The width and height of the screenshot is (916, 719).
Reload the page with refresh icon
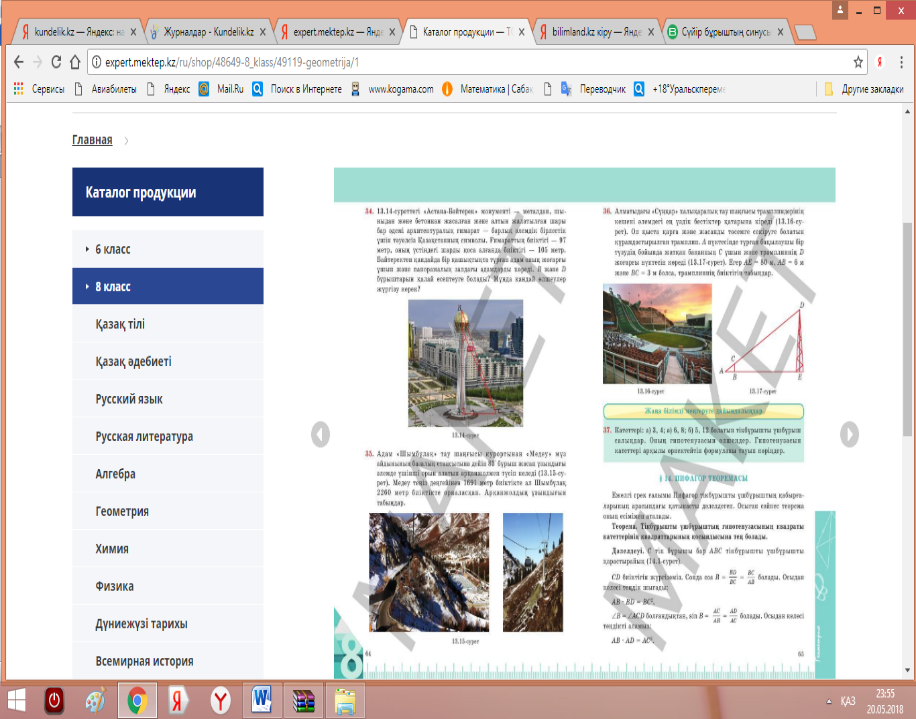point(56,62)
